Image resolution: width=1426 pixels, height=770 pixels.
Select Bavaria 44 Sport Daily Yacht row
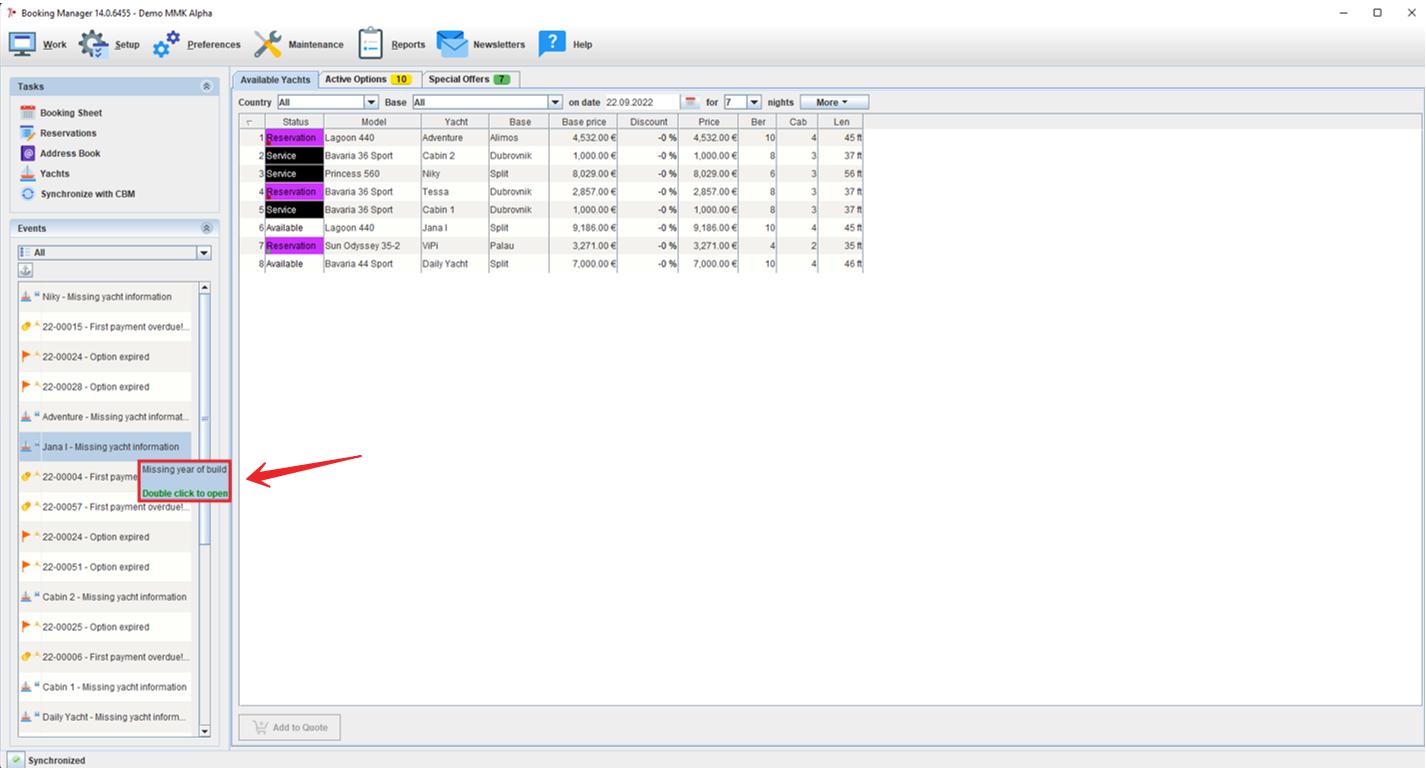click(x=550, y=264)
